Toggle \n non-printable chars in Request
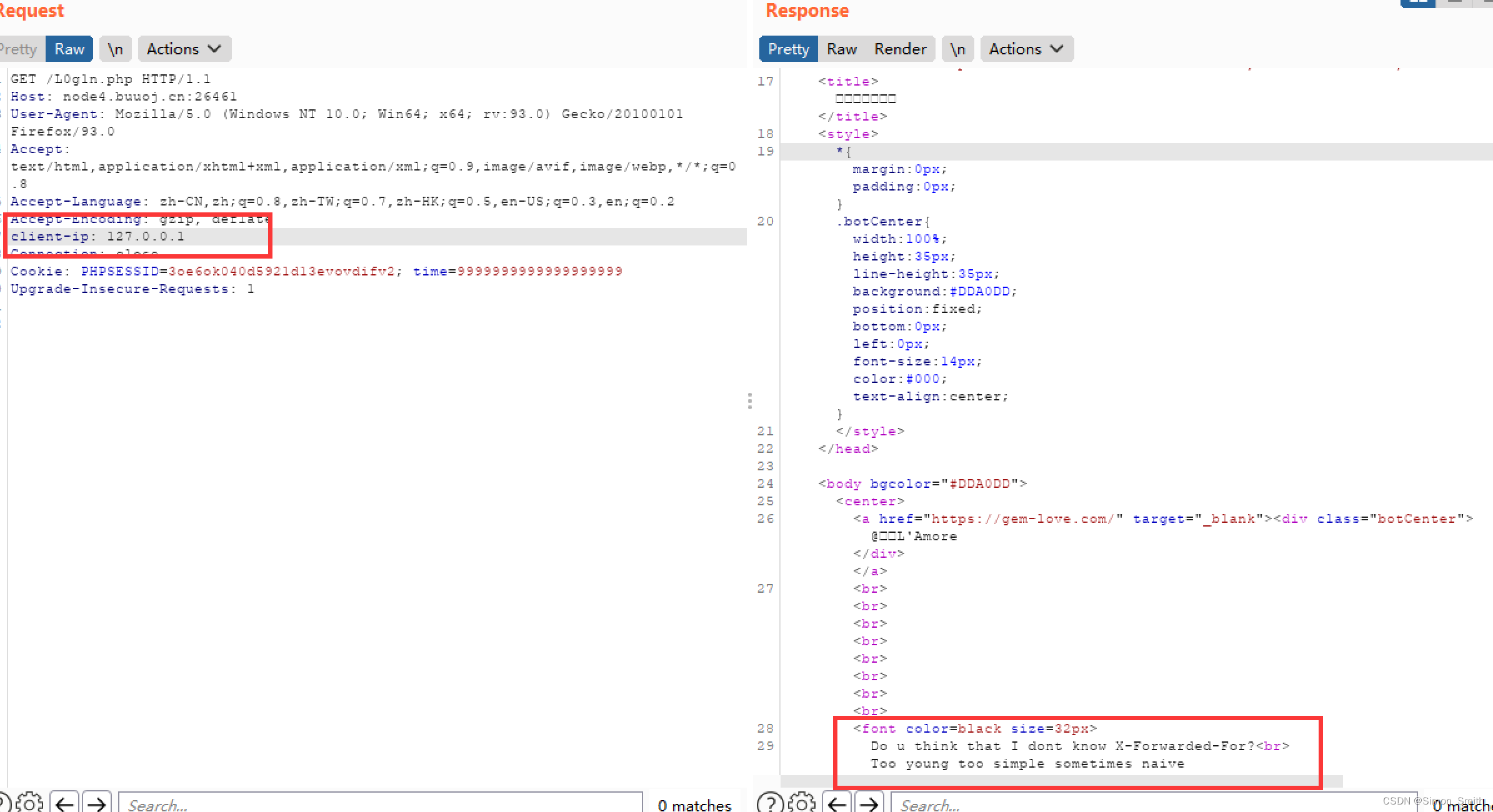1493x812 pixels. (115, 49)
